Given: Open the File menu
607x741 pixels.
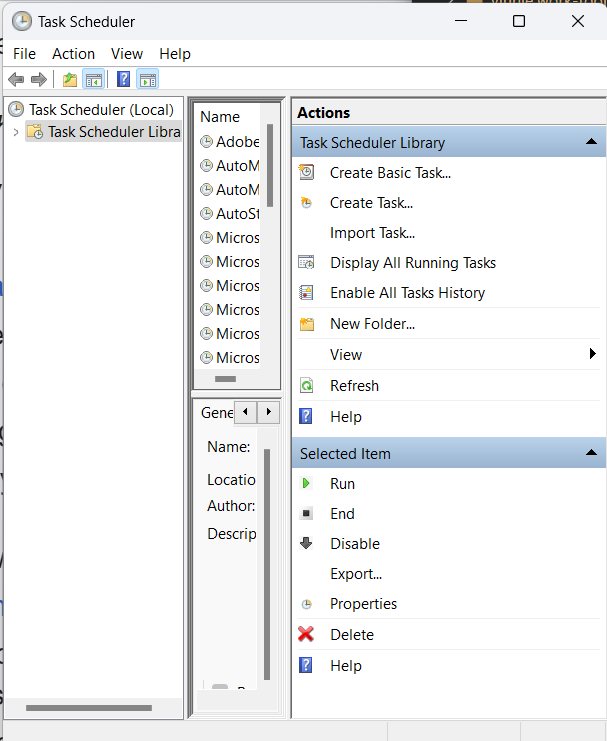Looking at the screenshot, I should (x=24, y=54).
